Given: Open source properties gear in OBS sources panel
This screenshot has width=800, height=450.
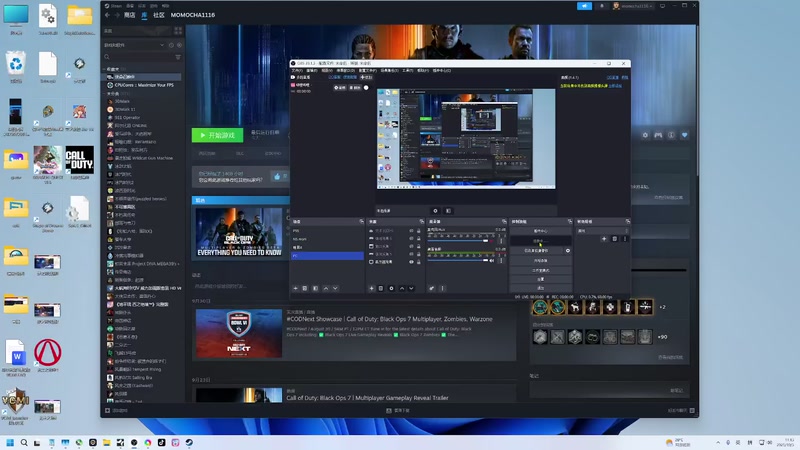Looking at the screenshot, I should (391, 288).
